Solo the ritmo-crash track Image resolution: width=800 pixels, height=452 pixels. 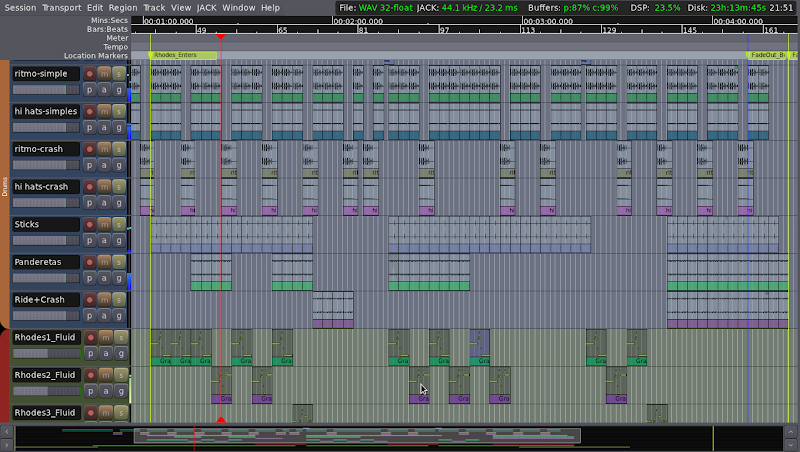pyautogui.click(x=119, y=149)
